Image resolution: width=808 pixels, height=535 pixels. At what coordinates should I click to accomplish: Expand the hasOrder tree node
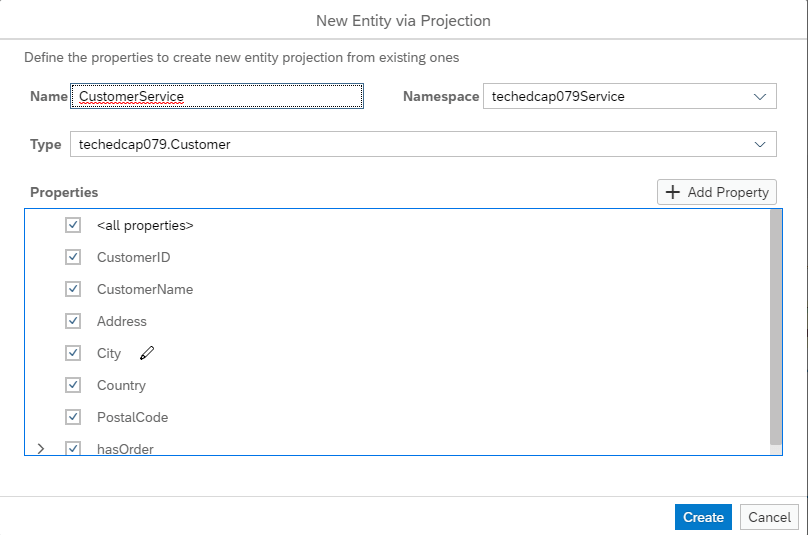(x=41, y=449)
